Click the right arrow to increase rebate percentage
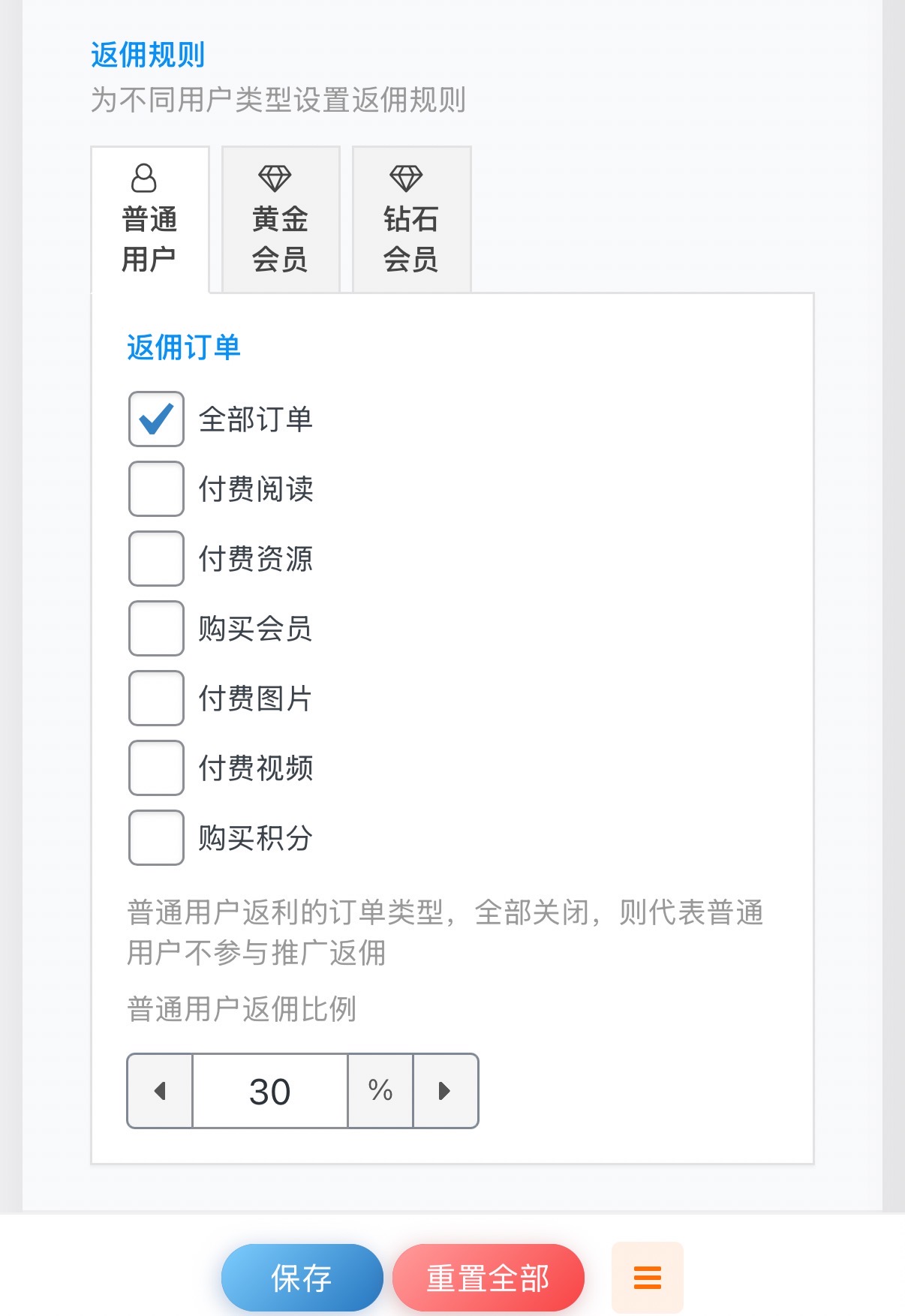The image size is (905, 1316). click(x=446, y=1092)
